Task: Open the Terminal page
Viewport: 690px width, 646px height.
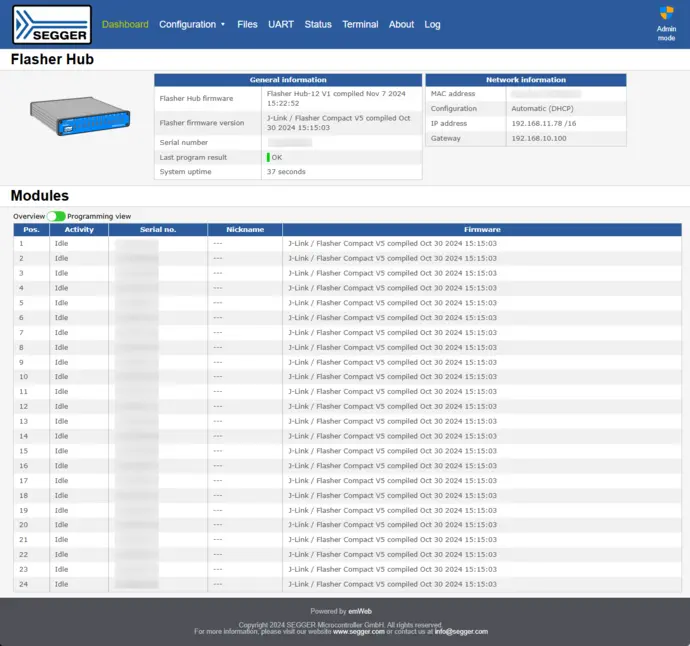Action: [360, 25]
